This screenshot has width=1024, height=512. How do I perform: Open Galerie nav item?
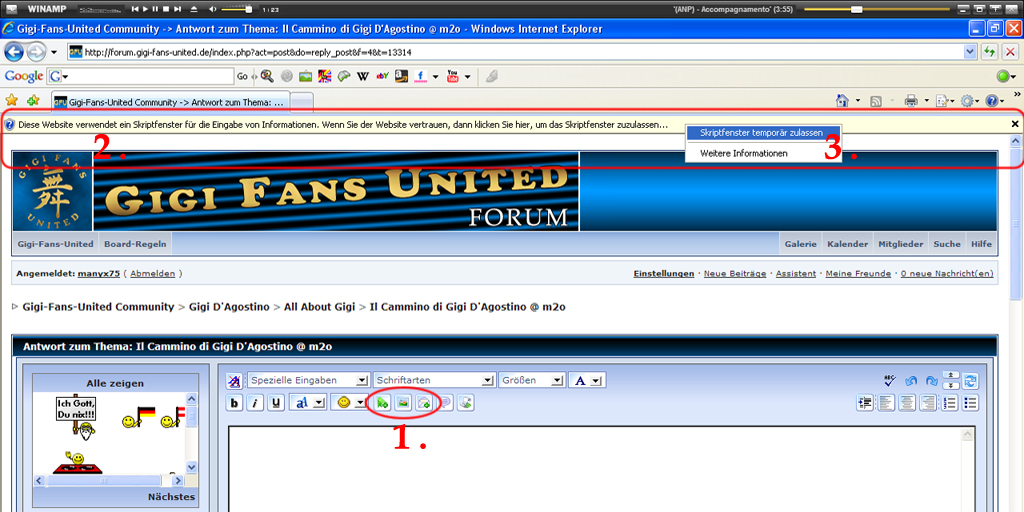(x=801, y=244)
